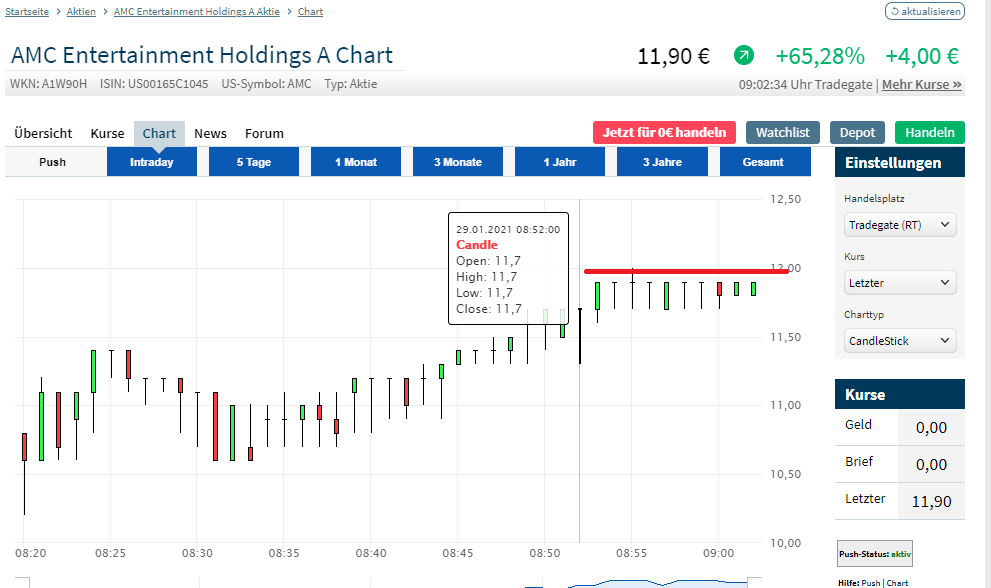The image size is (991, 588).
Task: Switch to the News tab
Action: coord(210,133)
